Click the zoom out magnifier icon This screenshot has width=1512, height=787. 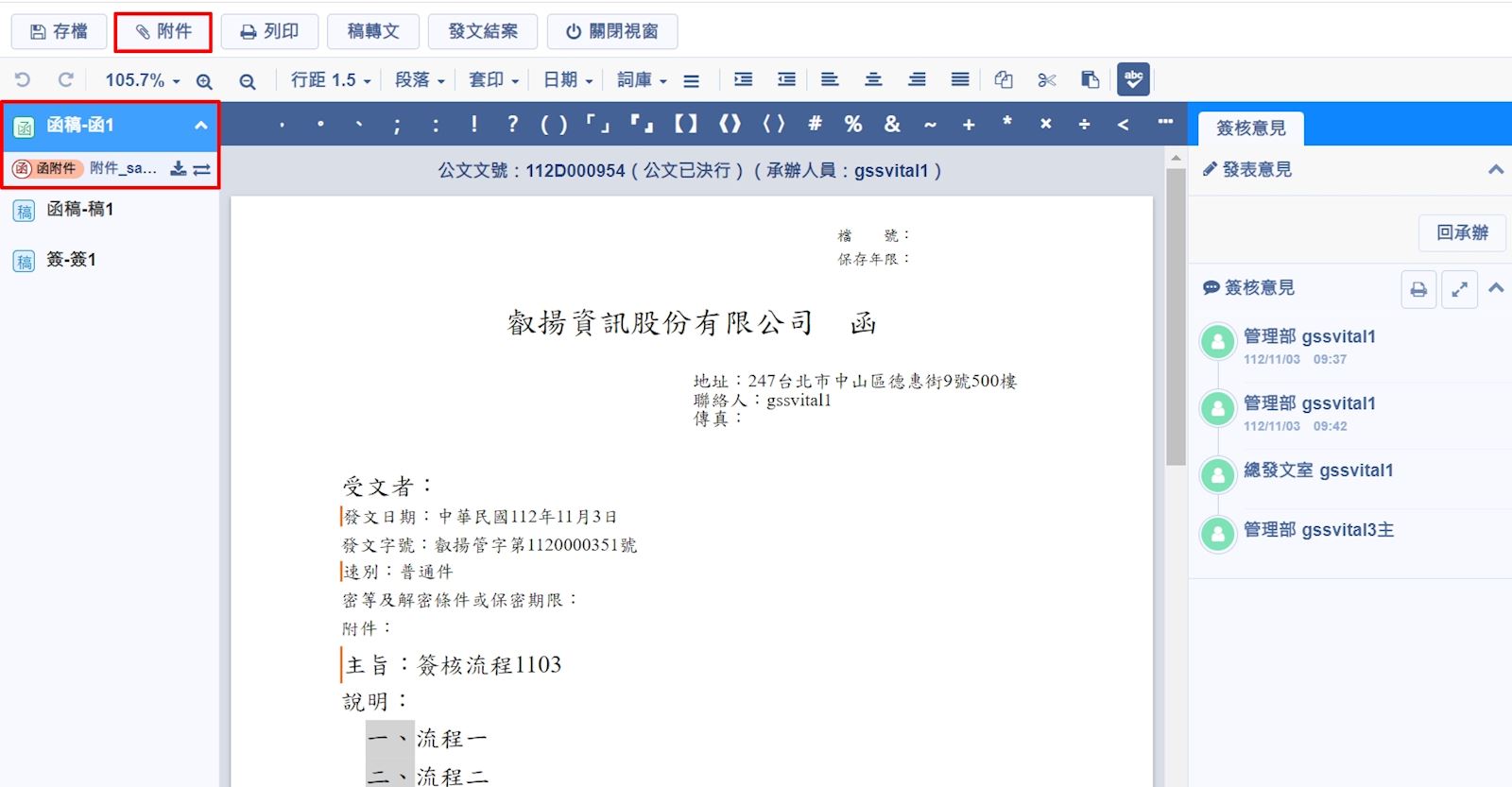tap(248, 81)
